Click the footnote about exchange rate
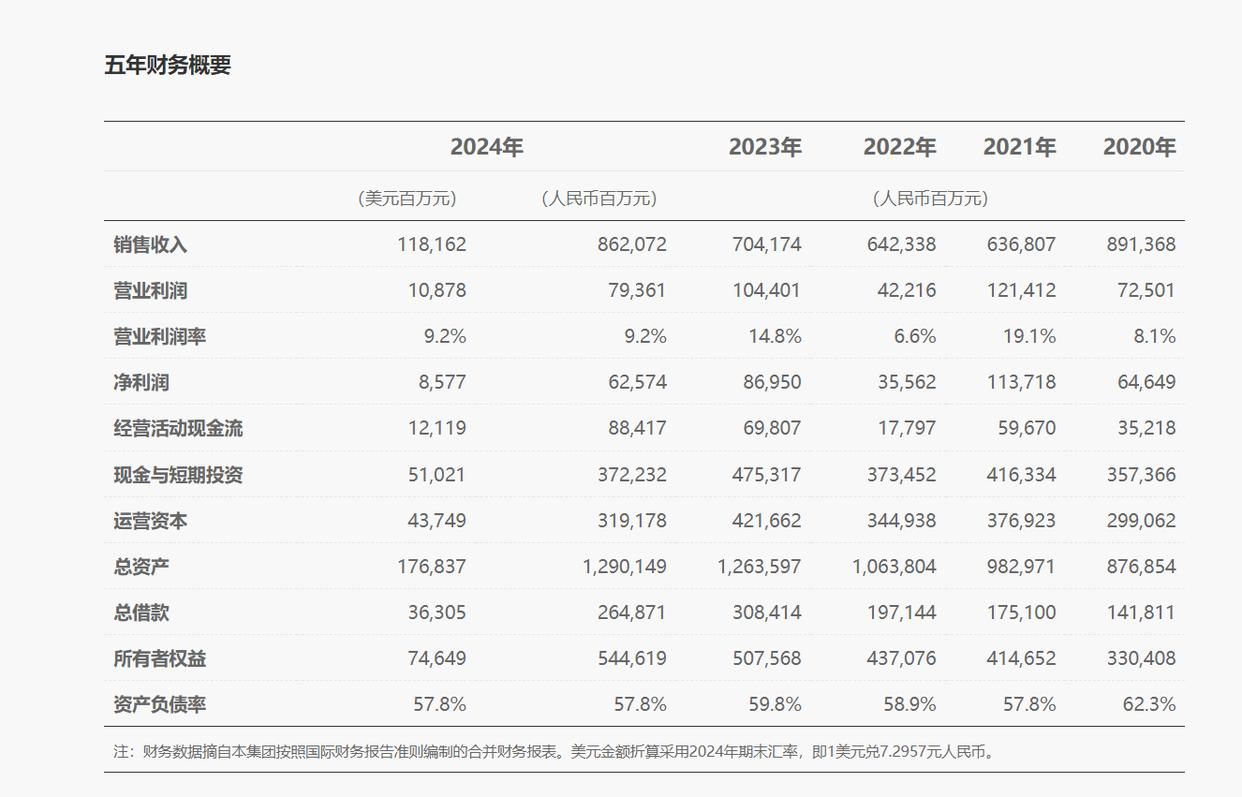The image size is (1242, 797). pos(555,751)
